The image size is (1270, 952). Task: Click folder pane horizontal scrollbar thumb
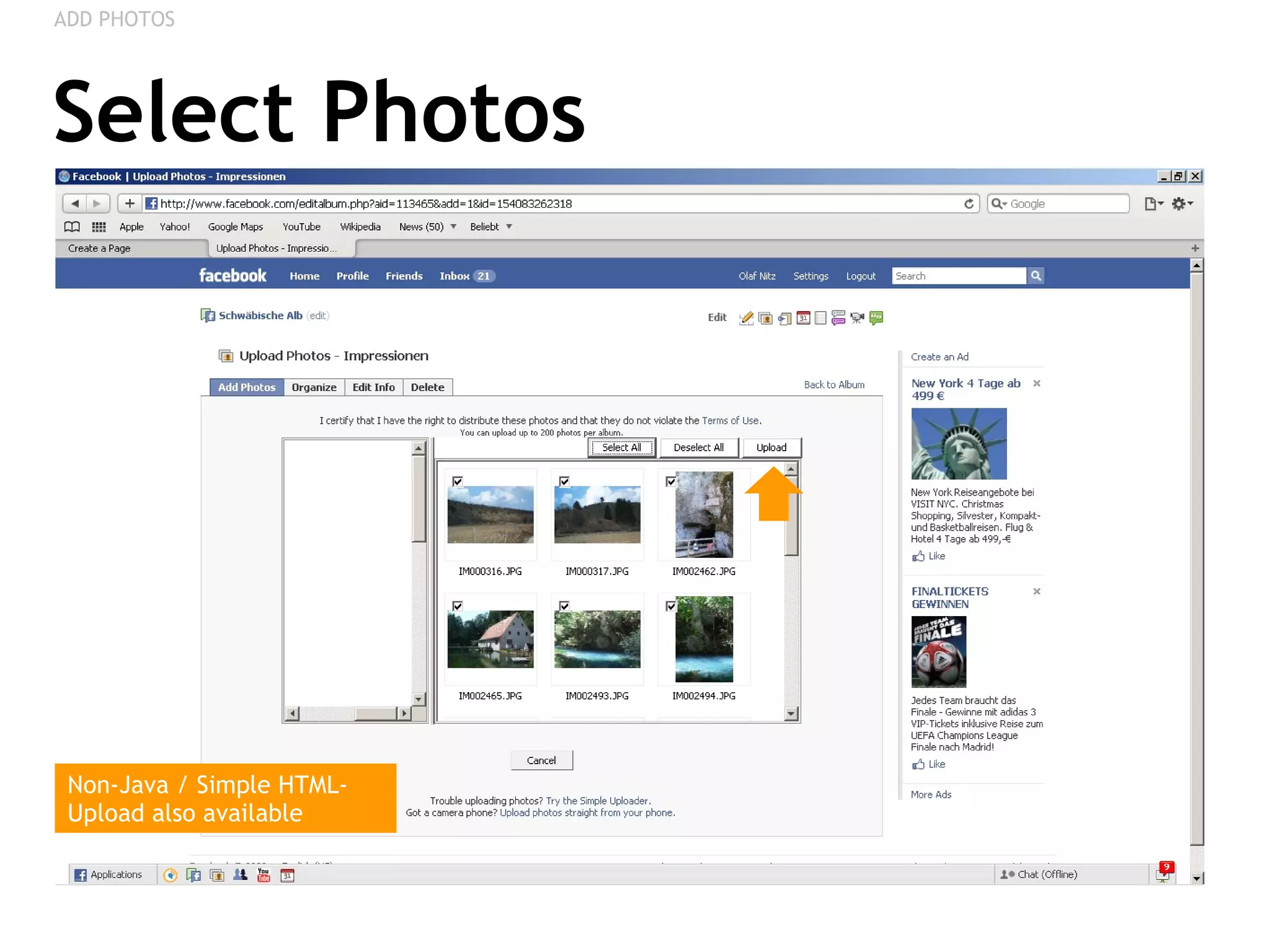coord(376,713)
